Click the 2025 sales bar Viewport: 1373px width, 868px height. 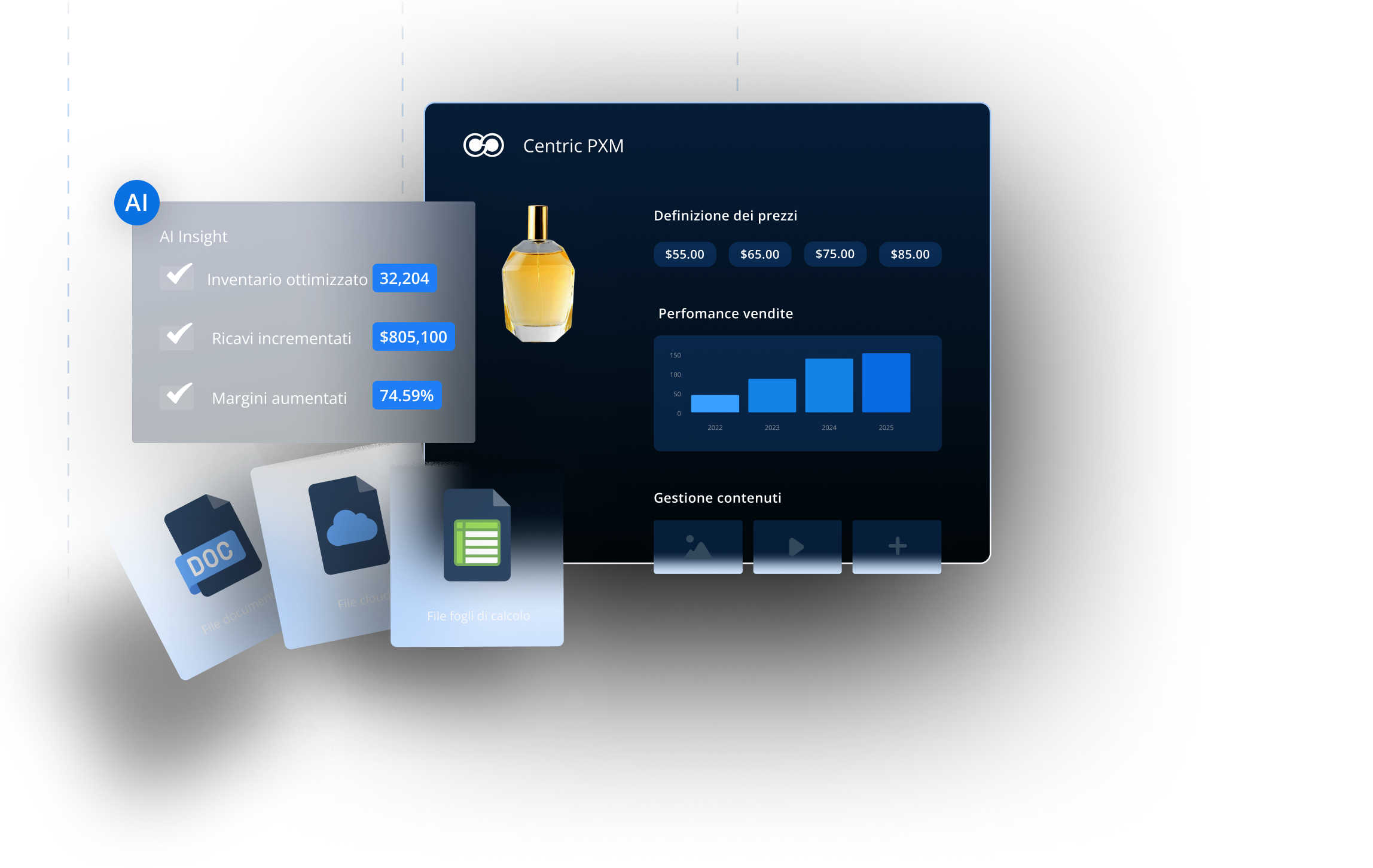click(886, 383)
